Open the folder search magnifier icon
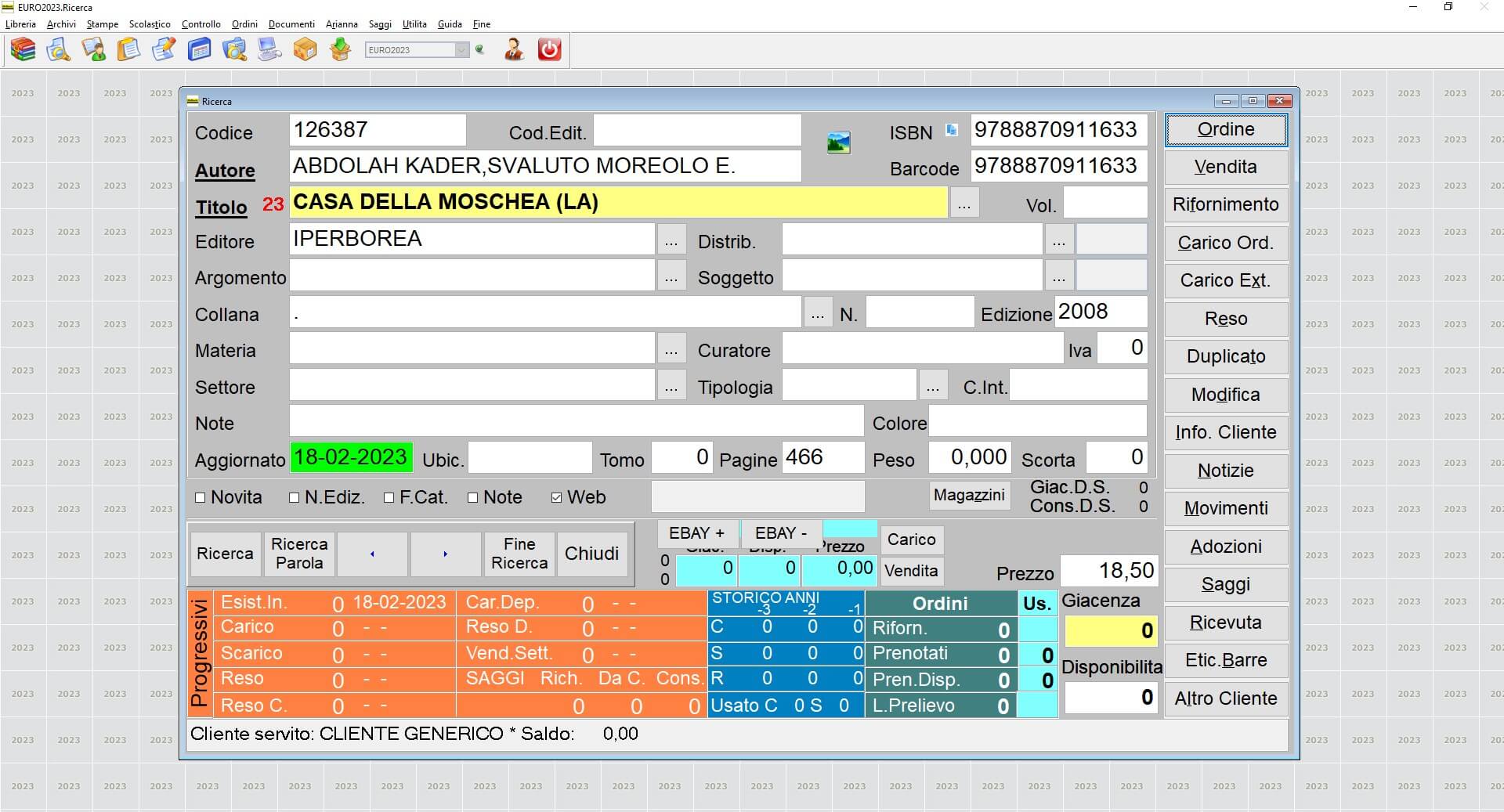The image size is (1504, 812). tap(234, 49)
